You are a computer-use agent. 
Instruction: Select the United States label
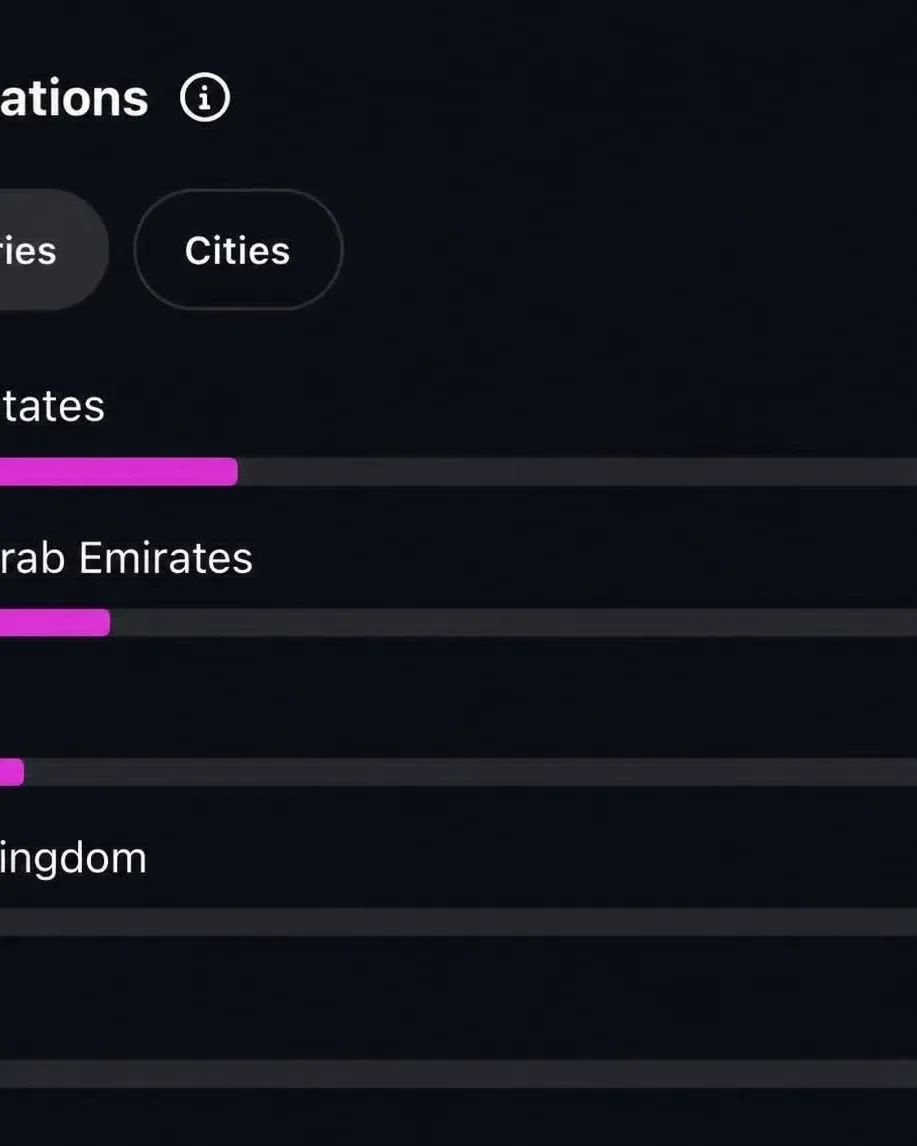coord(52,406)
